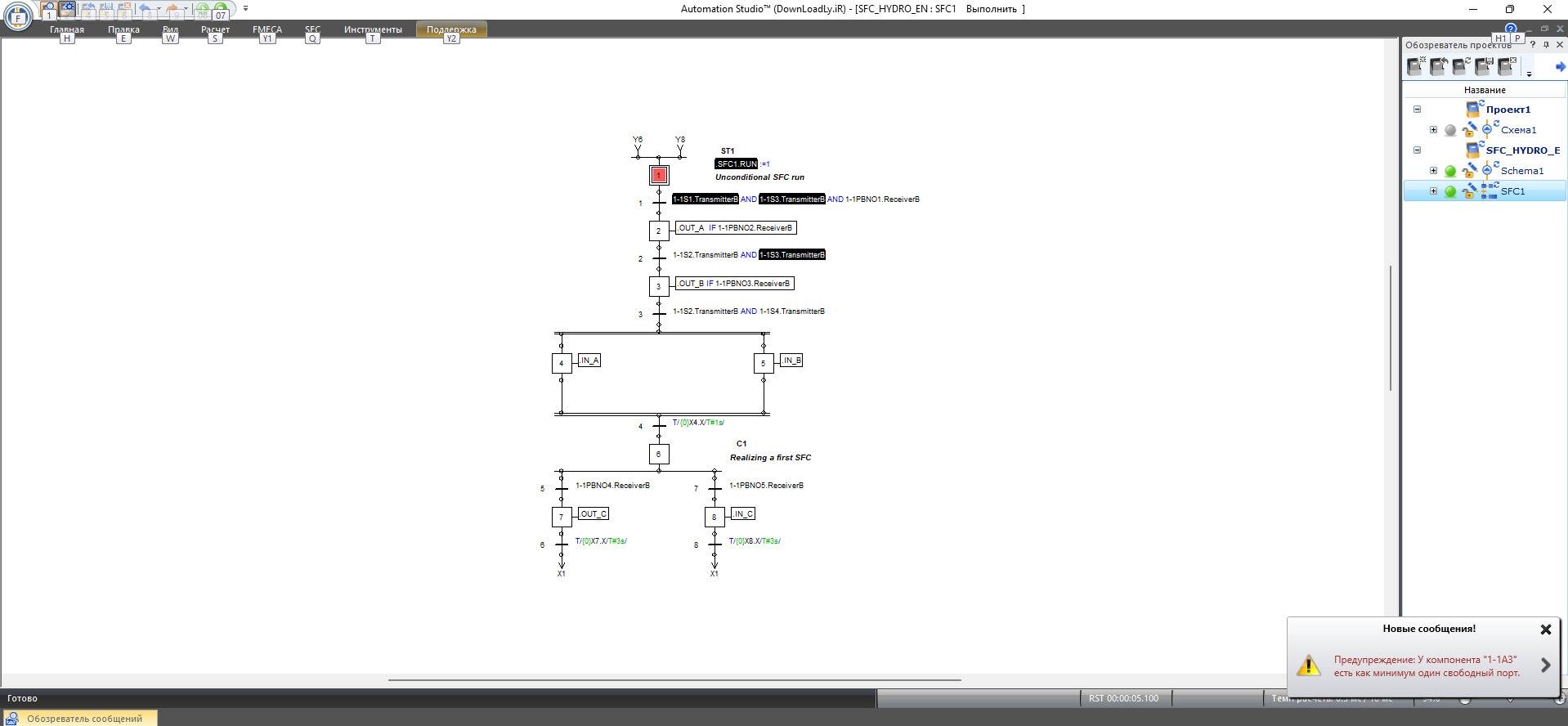Toggle gray simulation indicator for Схема1

(1450, 130)
